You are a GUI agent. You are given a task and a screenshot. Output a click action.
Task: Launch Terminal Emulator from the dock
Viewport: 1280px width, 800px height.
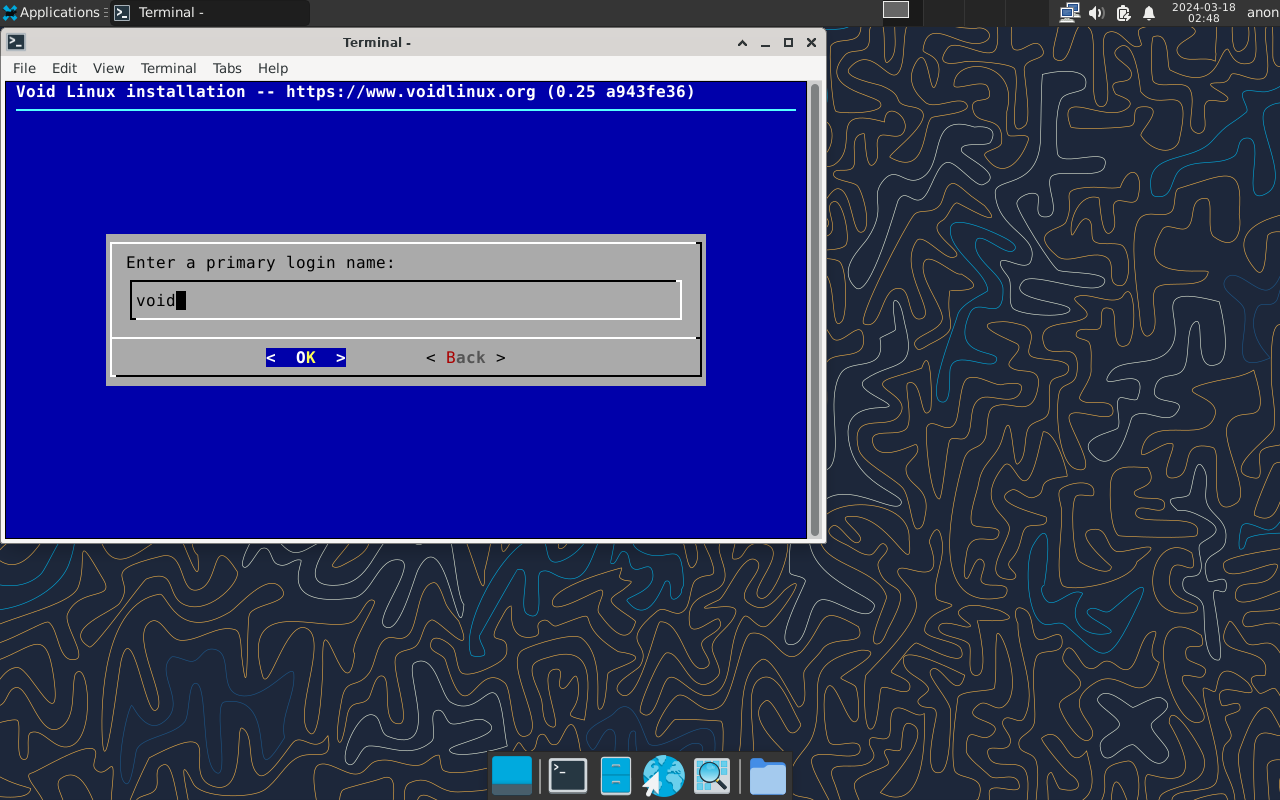coord(568,776)
